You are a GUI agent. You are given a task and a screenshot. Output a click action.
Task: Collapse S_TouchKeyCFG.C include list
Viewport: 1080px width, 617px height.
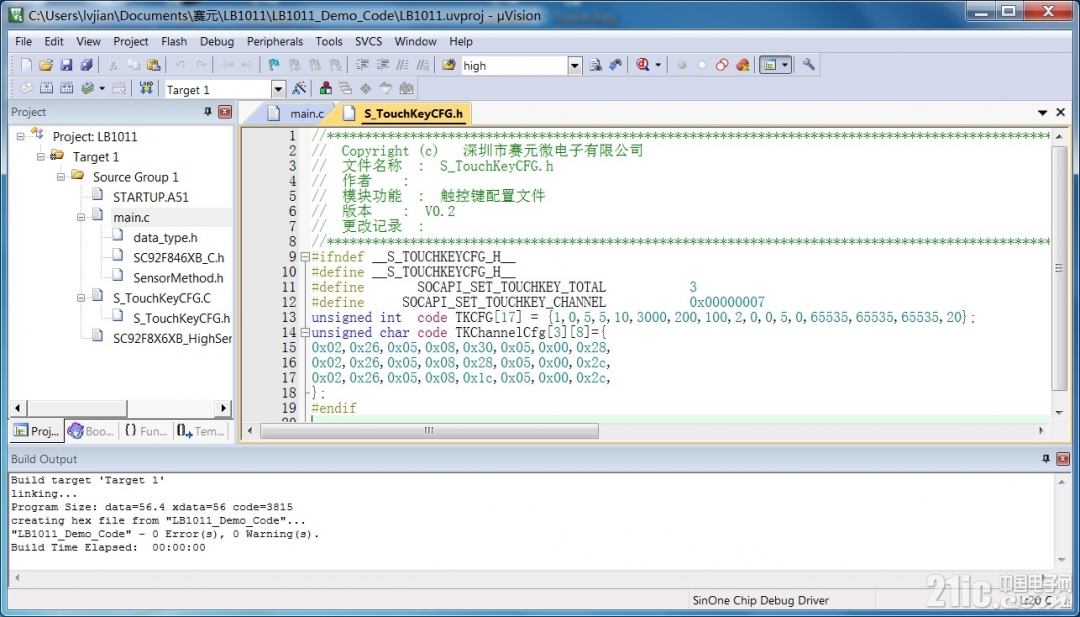click(81, 297)
